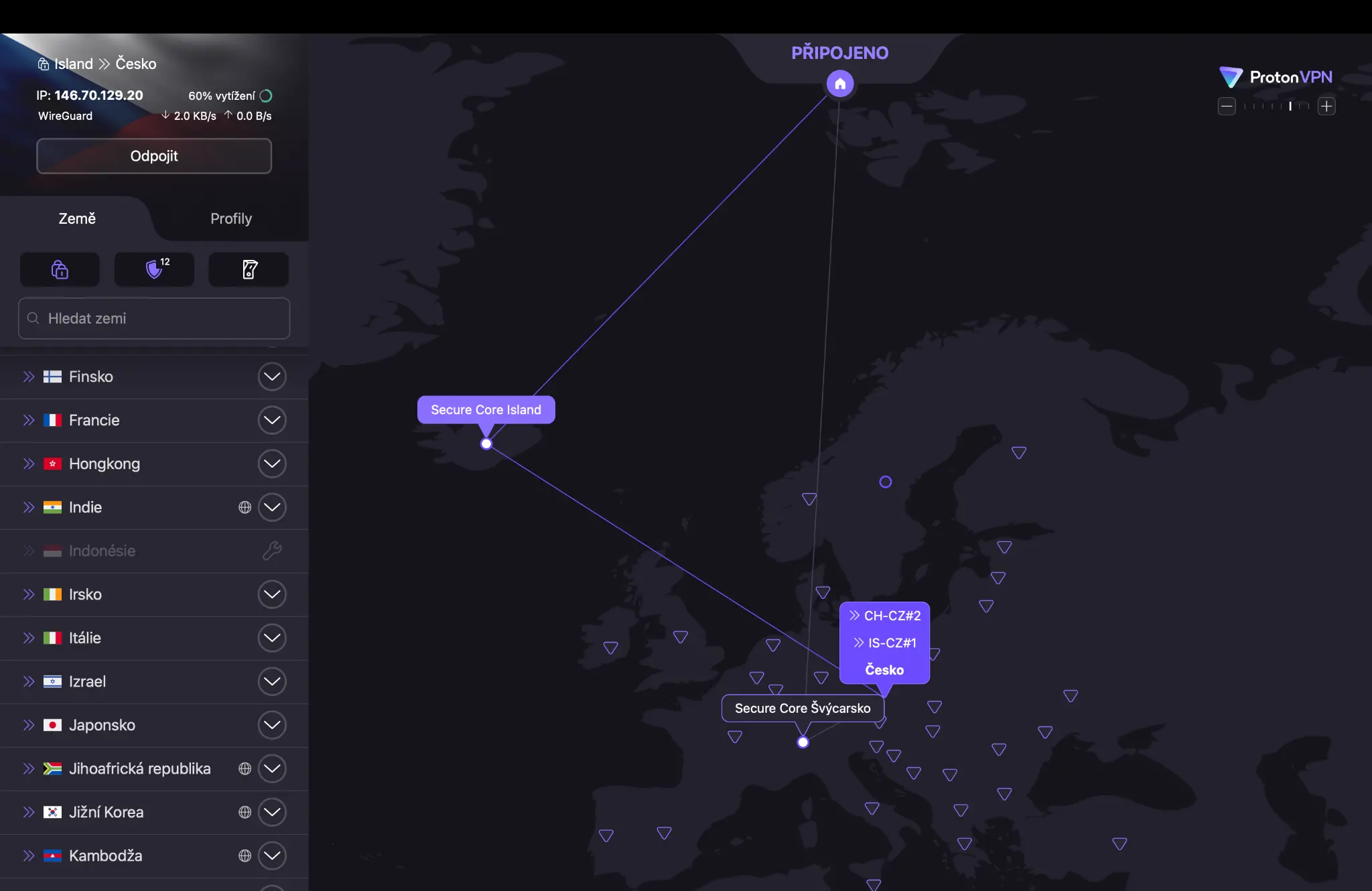
Task: Toggle the Secure Core lock button
Action: click(x=60, y=269)
